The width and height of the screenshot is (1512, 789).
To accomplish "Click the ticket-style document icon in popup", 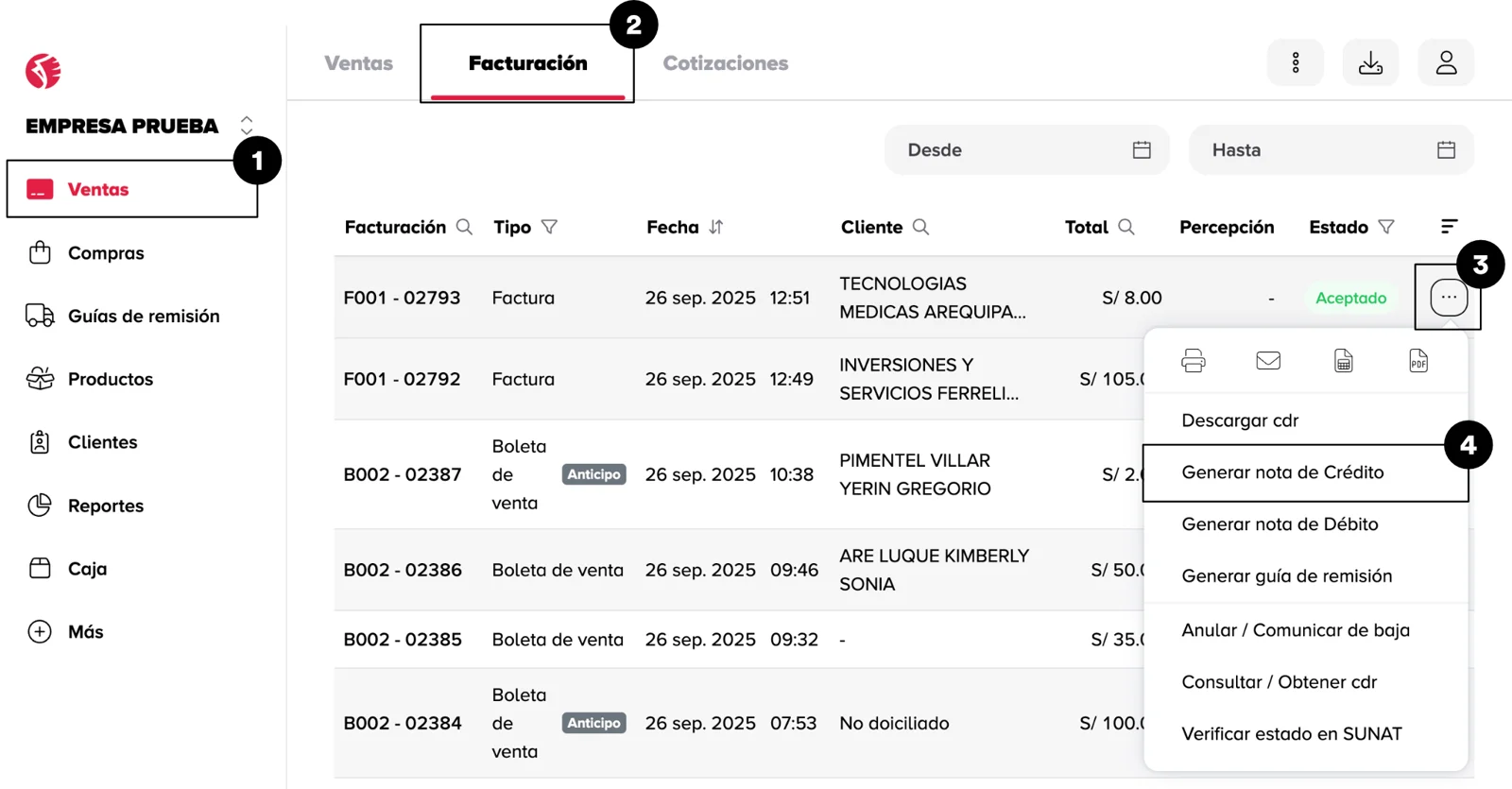I will click(1343, 360).
